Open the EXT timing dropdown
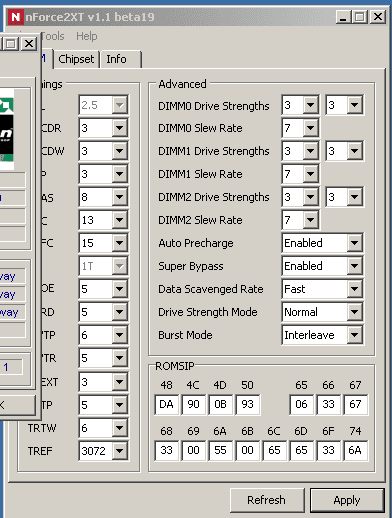The image size is (392, 518). (x=103, y=382)
